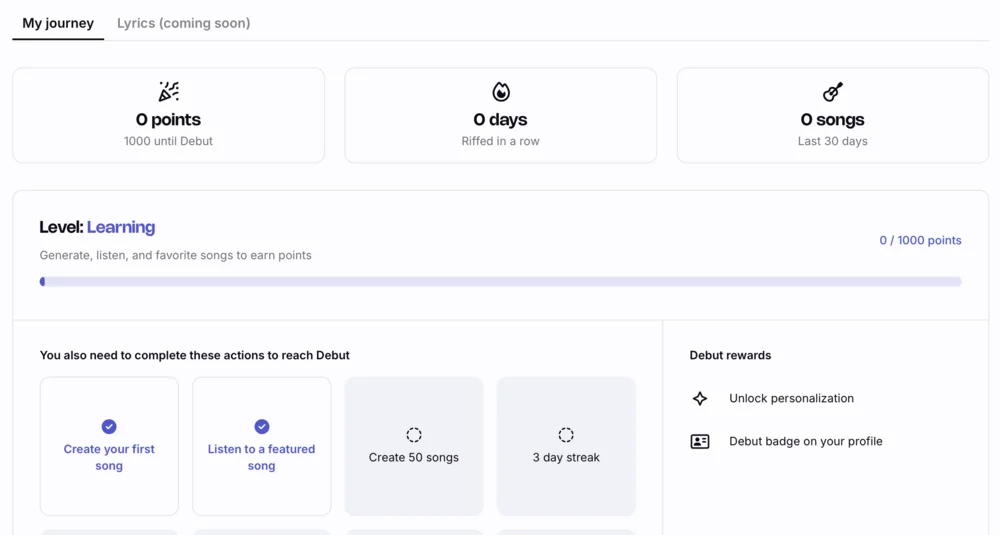Click the sparkle icon beside Unlock personalization
The height and width of the screenshot is (535, 1000).
tap(700, 398)
